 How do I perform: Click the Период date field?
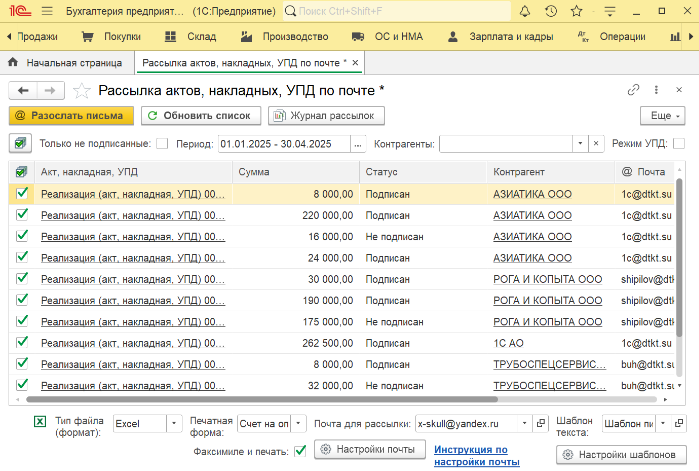click(x=284, y=144)
